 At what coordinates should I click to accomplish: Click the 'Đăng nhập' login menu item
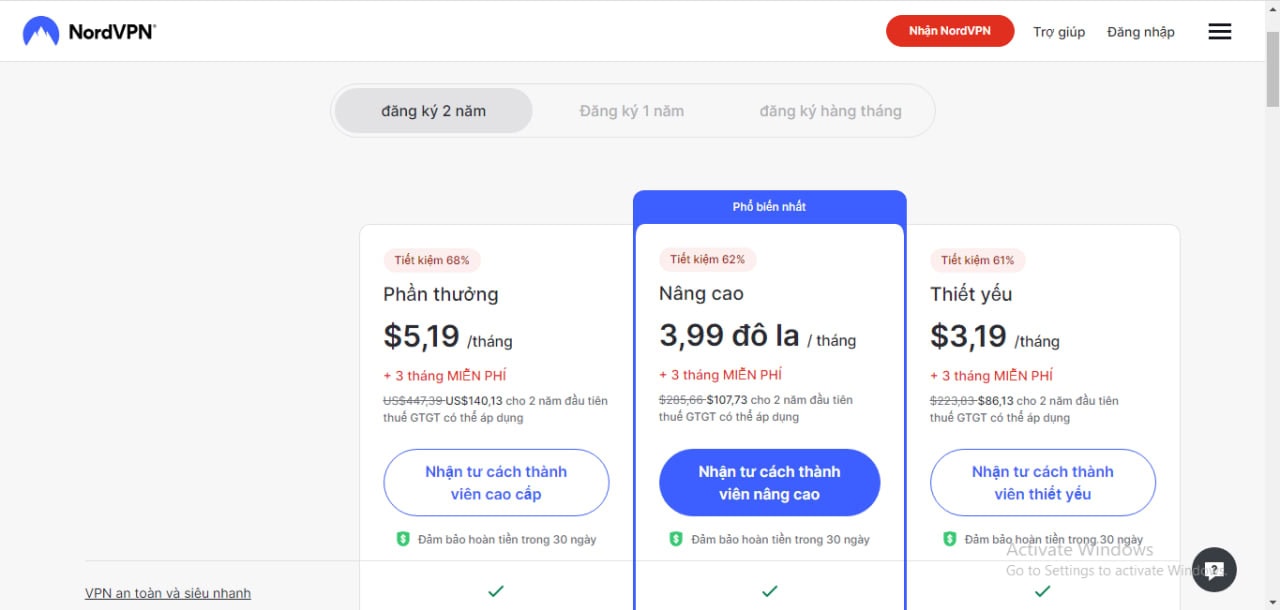(x=1141, y=32)
